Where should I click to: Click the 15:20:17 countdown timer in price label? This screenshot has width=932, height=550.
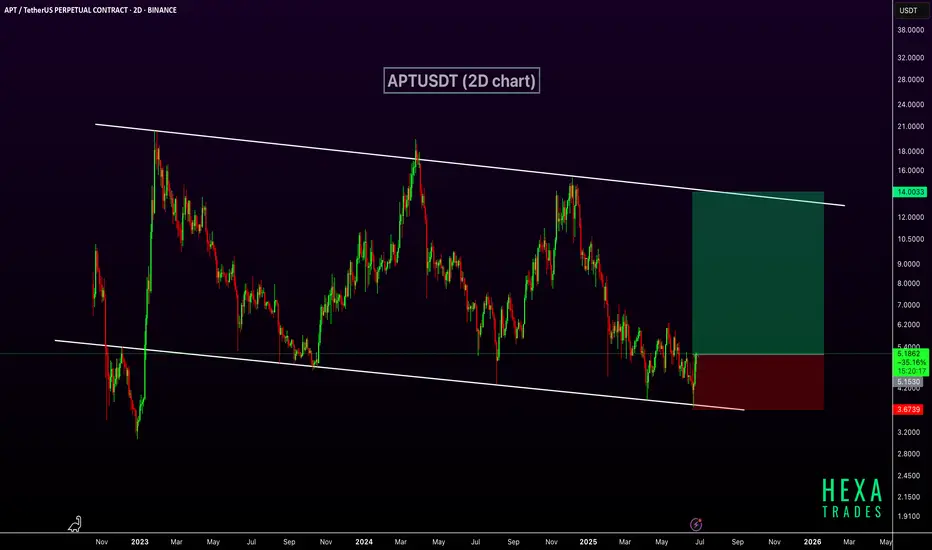(x=912, y=371)
